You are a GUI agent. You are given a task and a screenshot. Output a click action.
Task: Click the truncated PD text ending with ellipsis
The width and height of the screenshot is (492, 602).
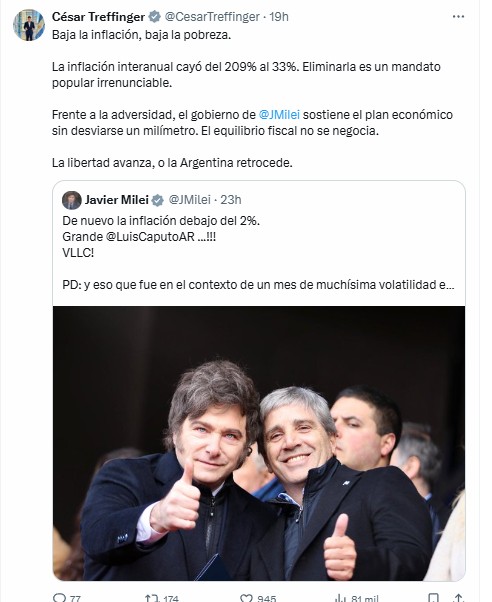point(258,285)
